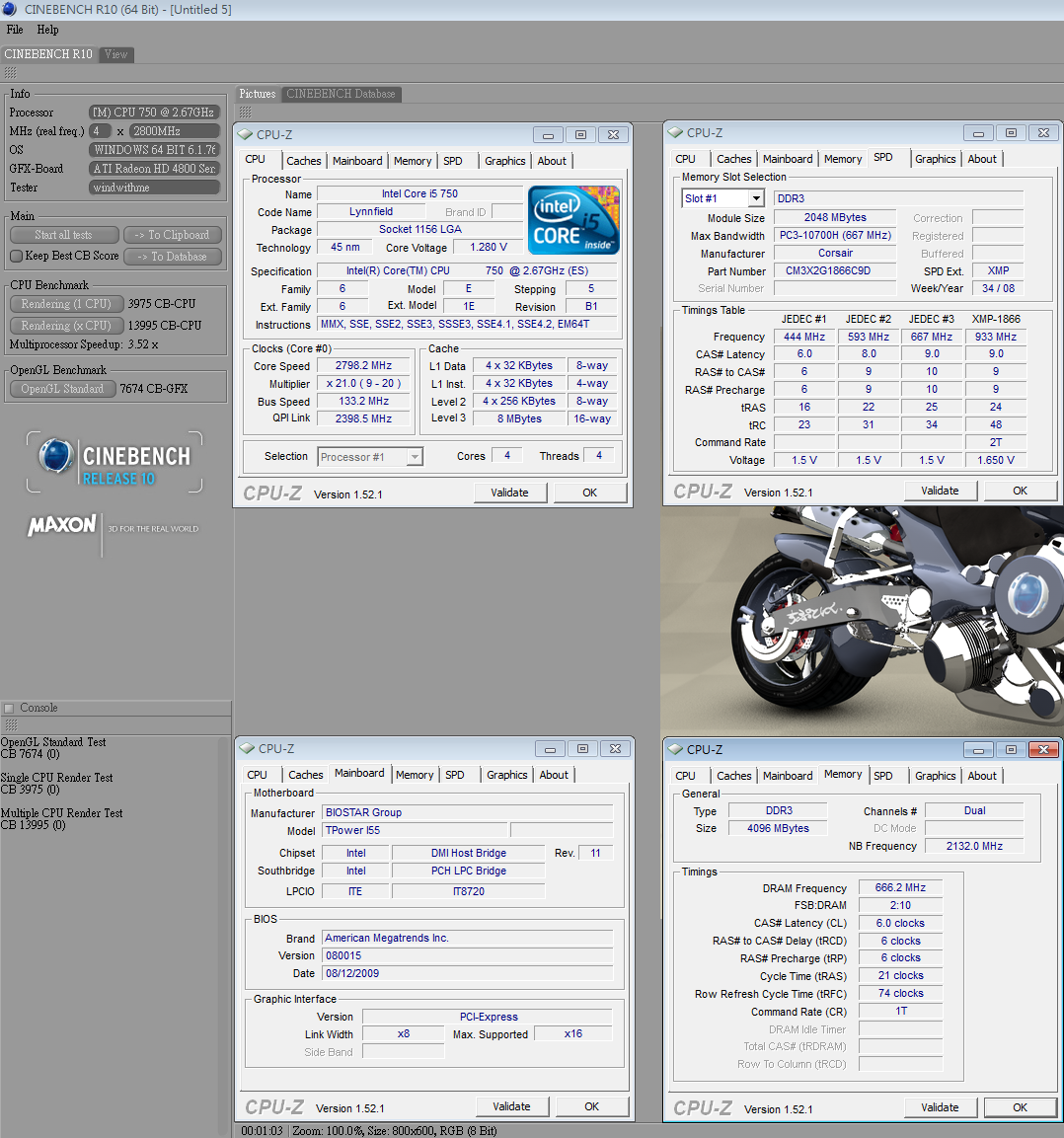Click the NB Frequency 2132.0 MHz value

tap(974, 846)
